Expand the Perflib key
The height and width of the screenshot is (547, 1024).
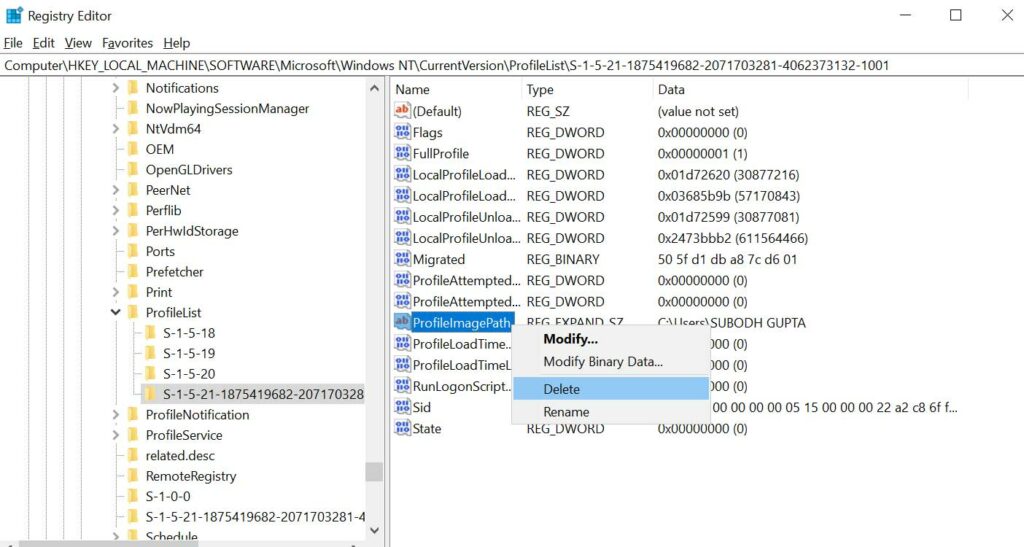tap(116, 210)
